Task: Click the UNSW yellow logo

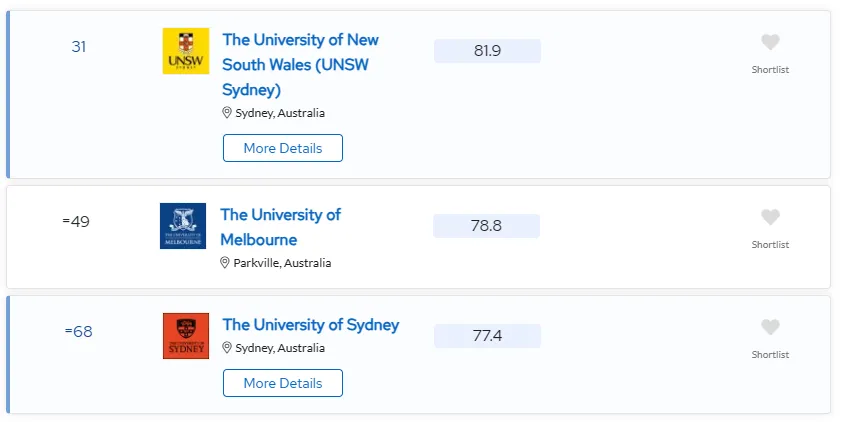Action: coord(186,51)
